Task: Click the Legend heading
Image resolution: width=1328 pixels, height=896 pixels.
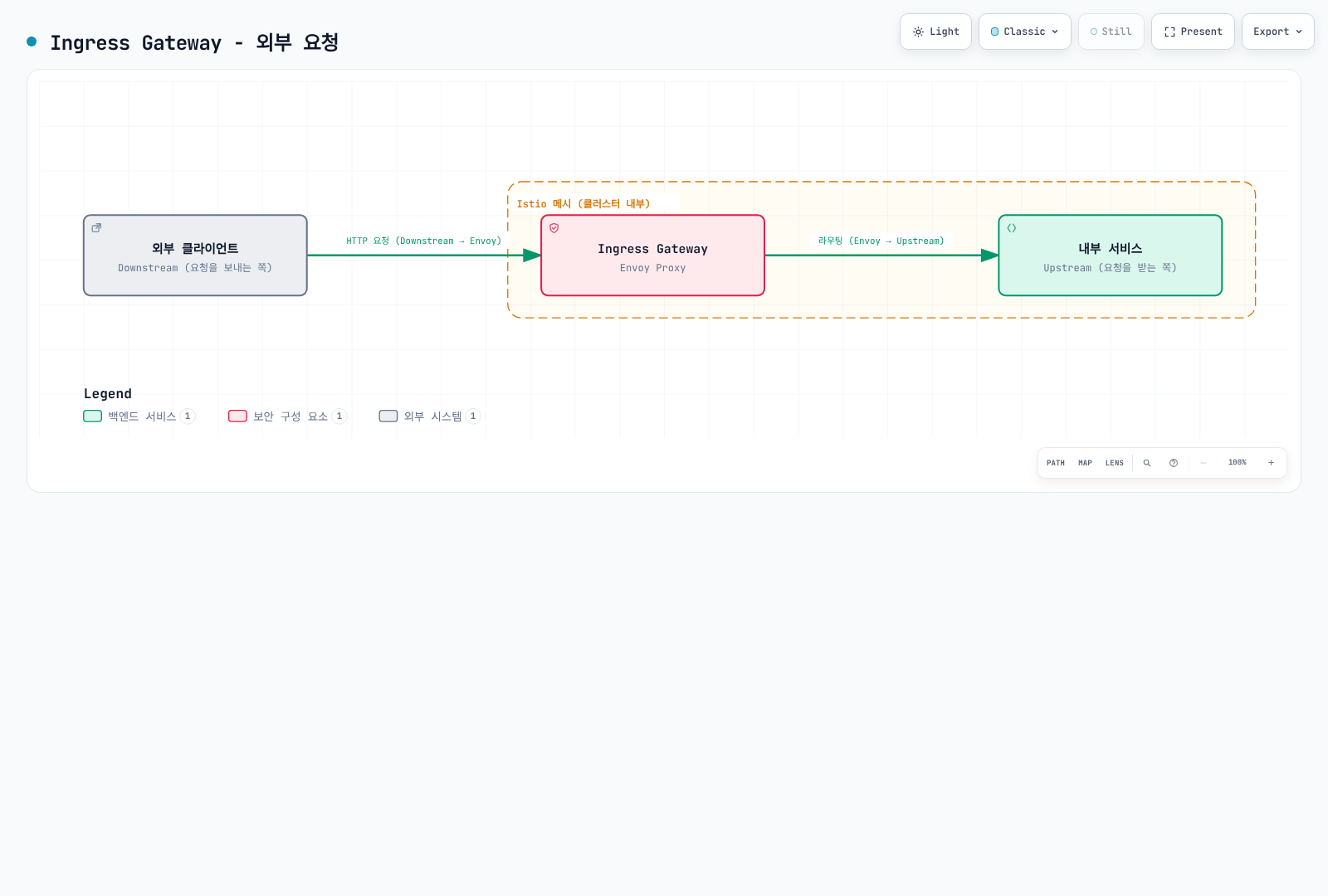Action: click(x=108, y=394)
